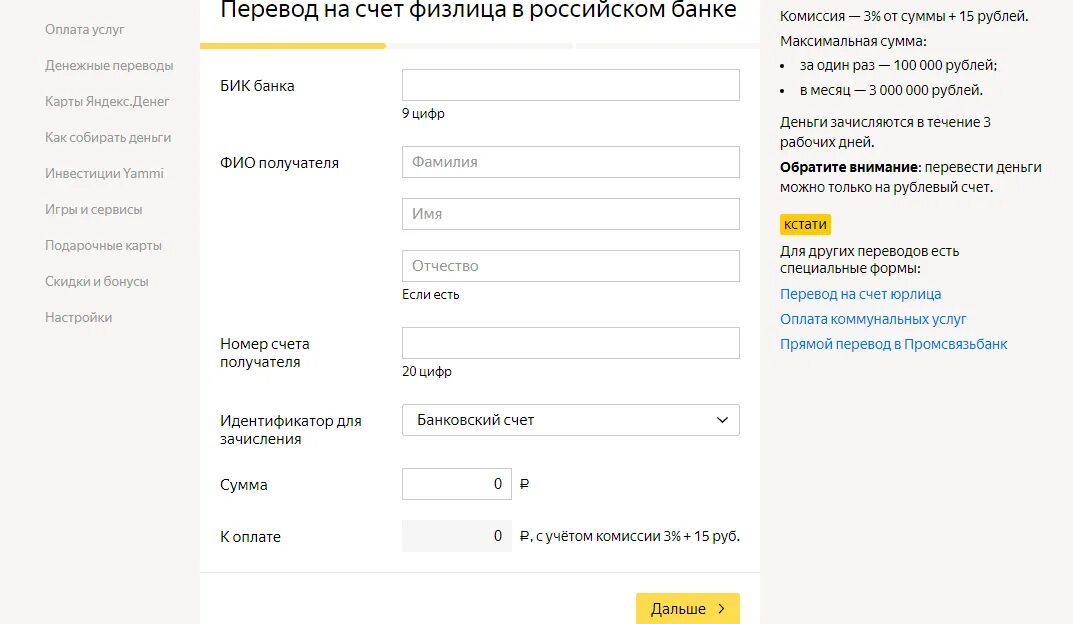Select the Отчество patronymic field

[570, 266]
